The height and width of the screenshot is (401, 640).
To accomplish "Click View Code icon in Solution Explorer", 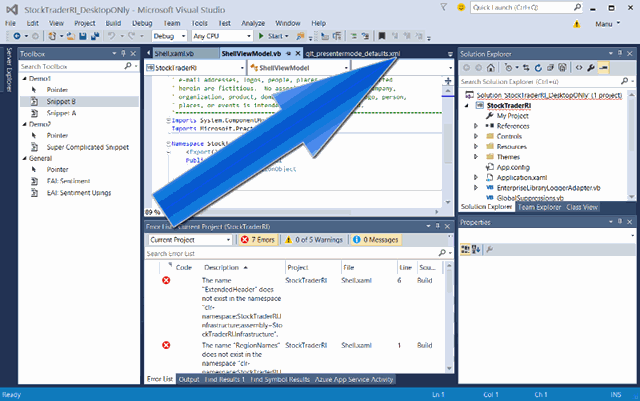I will pos(579,68).
